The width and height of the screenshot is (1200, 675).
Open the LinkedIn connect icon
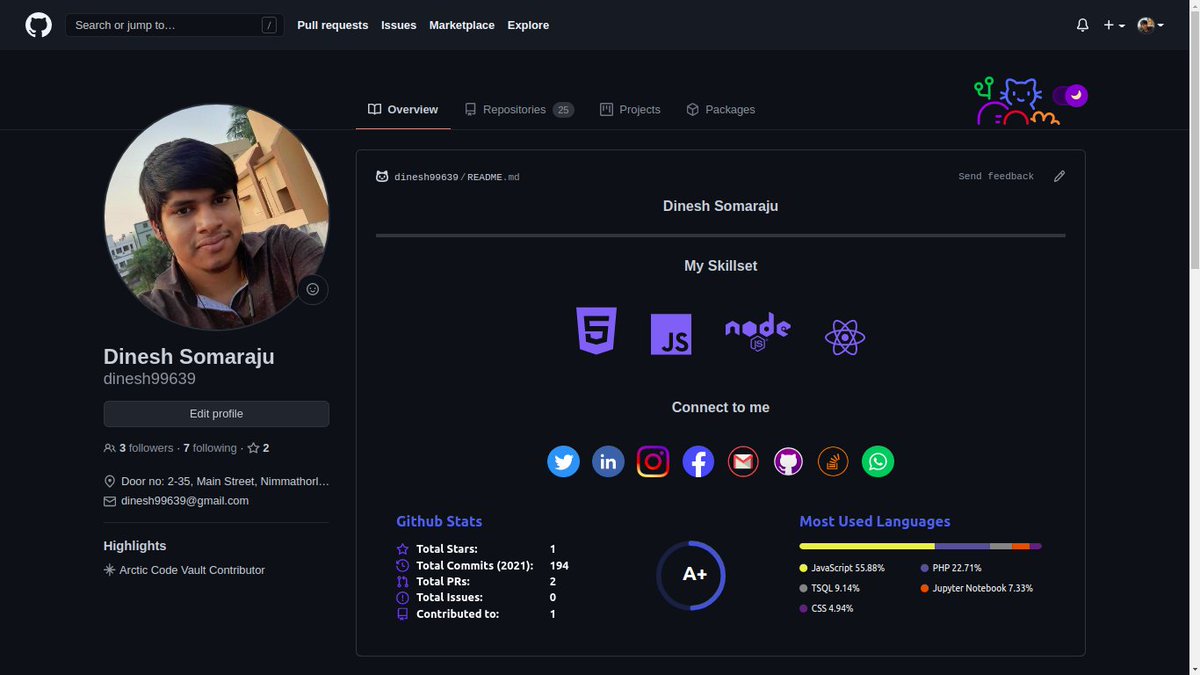point(608,461)
